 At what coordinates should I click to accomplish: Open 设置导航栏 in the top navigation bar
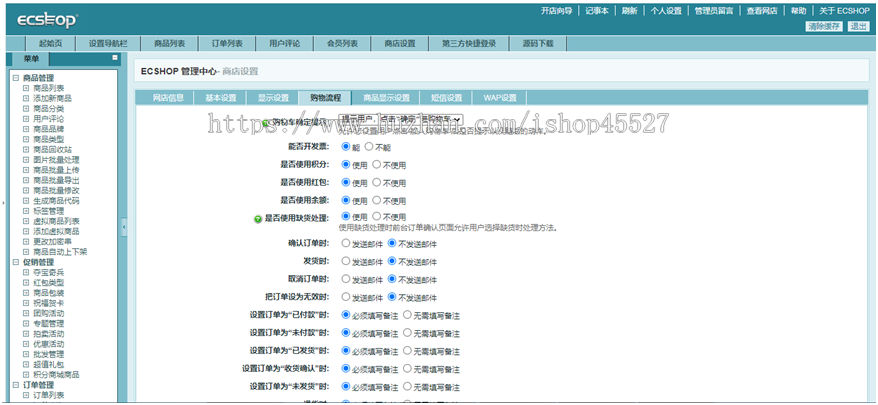click(108, 44)
